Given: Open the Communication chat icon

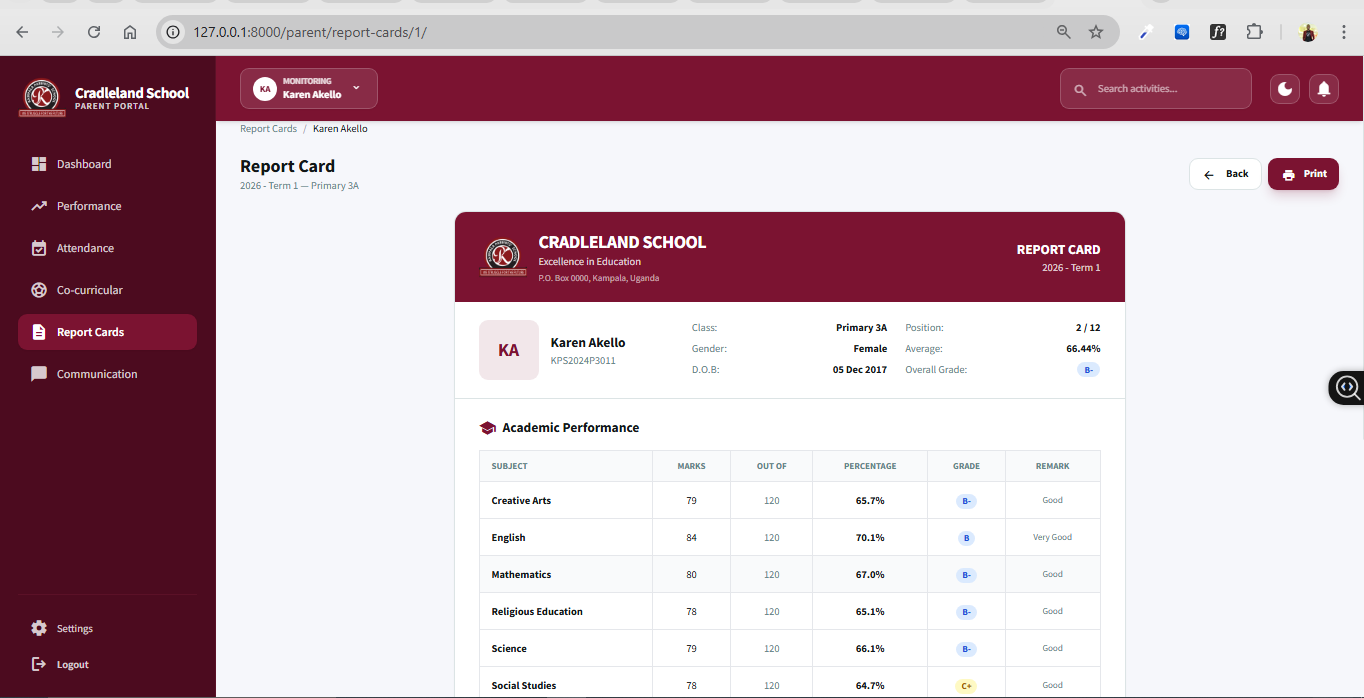Looking at the screenshot, I should 39,374.
